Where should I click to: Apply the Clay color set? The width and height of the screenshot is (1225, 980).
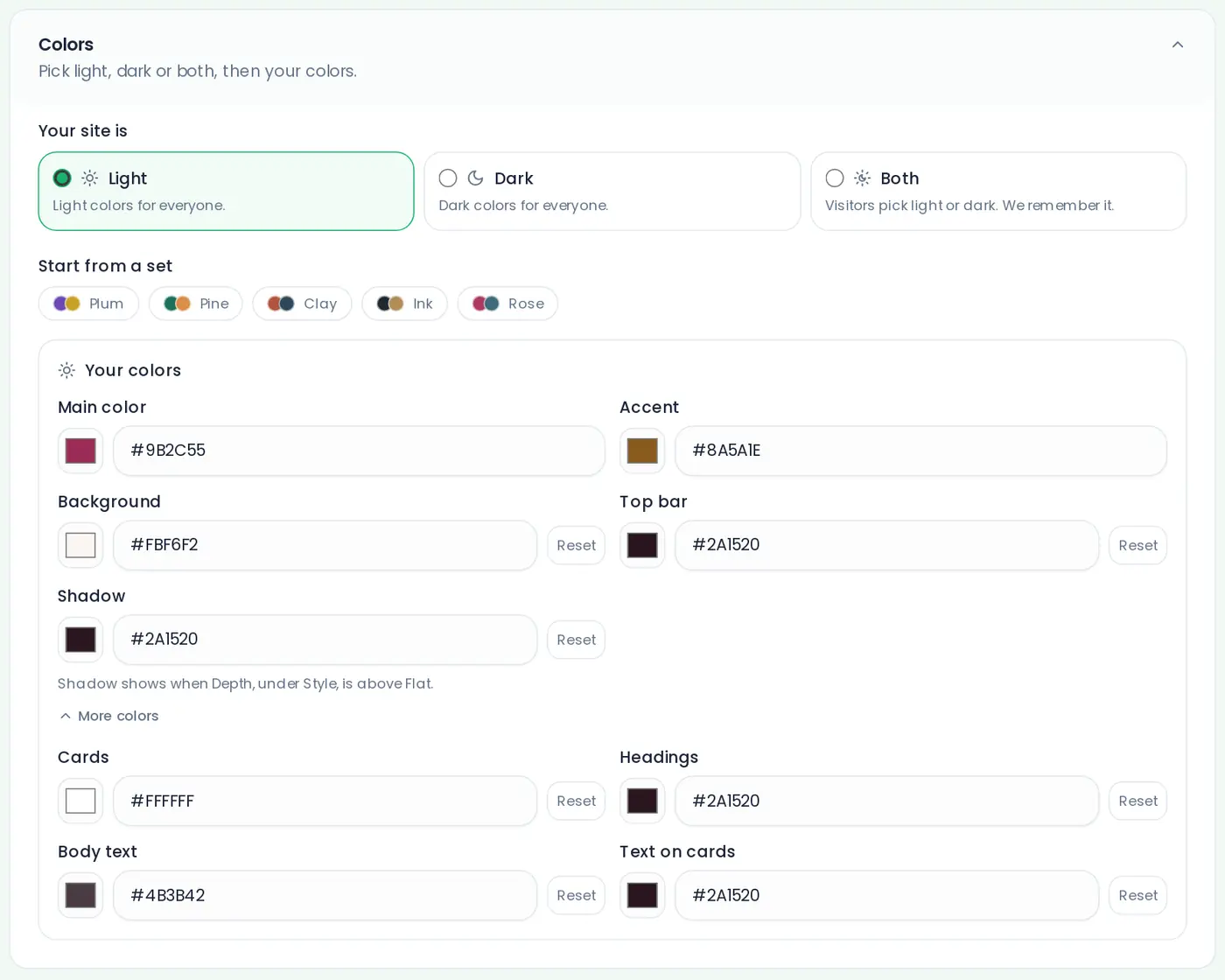tap(302, 304)
